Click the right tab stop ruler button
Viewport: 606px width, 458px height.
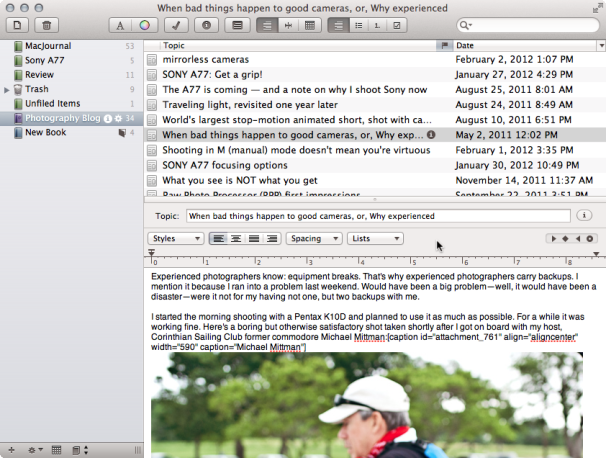[578, 238]
